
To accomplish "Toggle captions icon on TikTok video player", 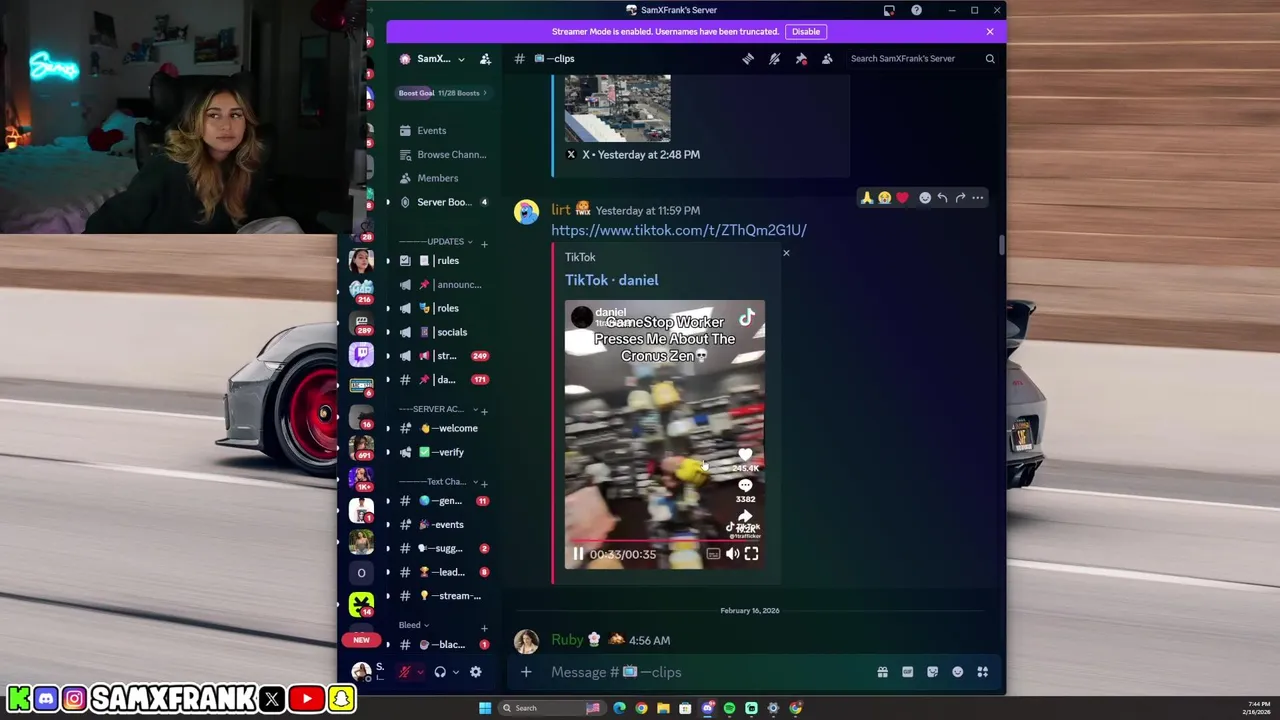I will point(713,554).
